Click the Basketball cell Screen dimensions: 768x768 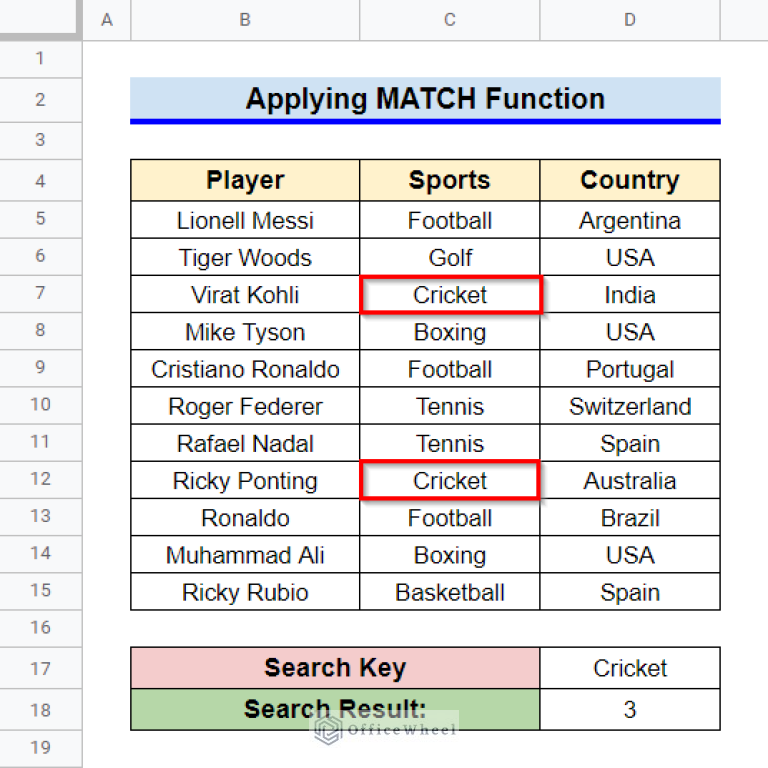coord(449,592)
